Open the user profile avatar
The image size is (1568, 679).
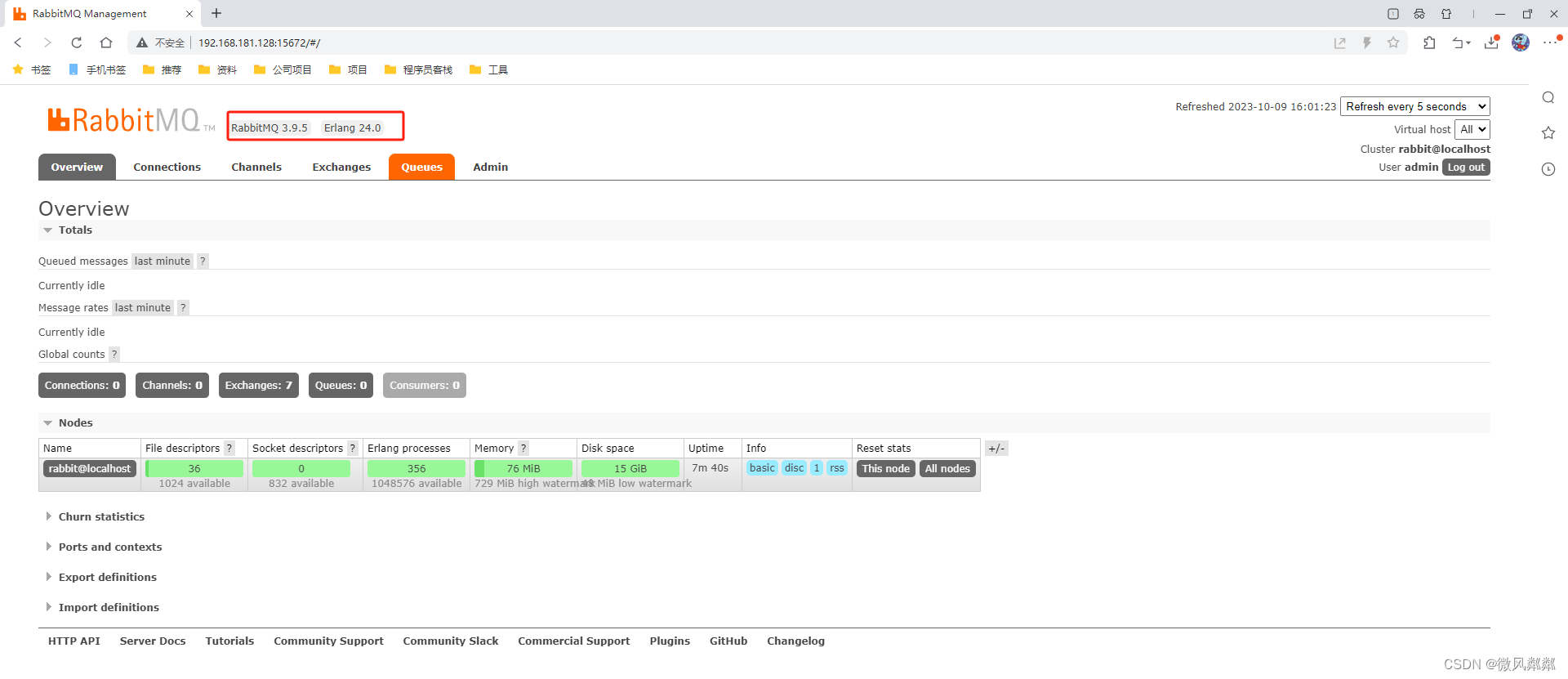[1521, 42]
